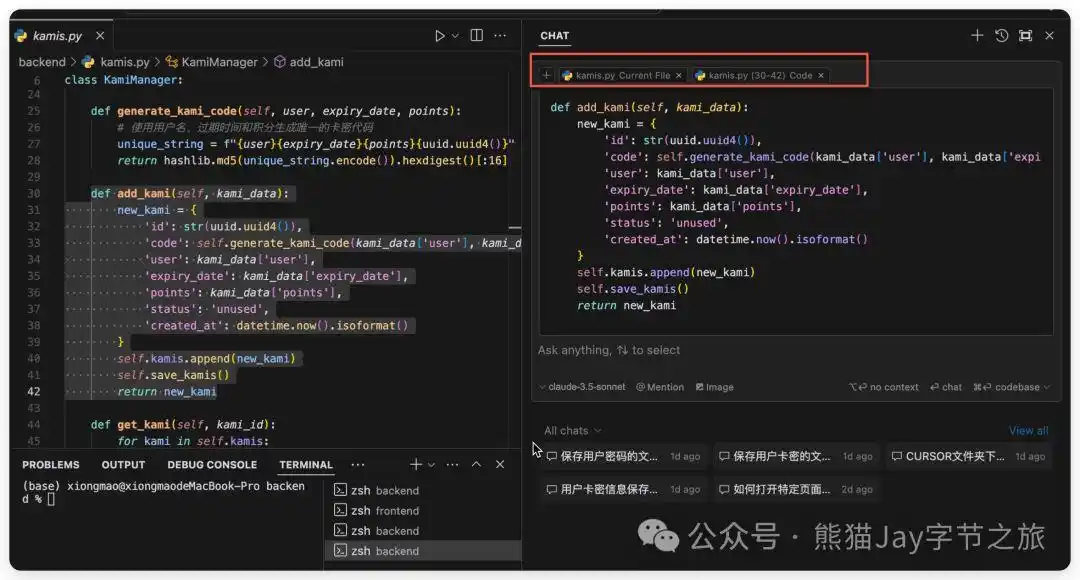Viewport: 1080px width, 580px height.
Task: Maximize the chat panel with the expand icon
Action: pos(1025,35)
